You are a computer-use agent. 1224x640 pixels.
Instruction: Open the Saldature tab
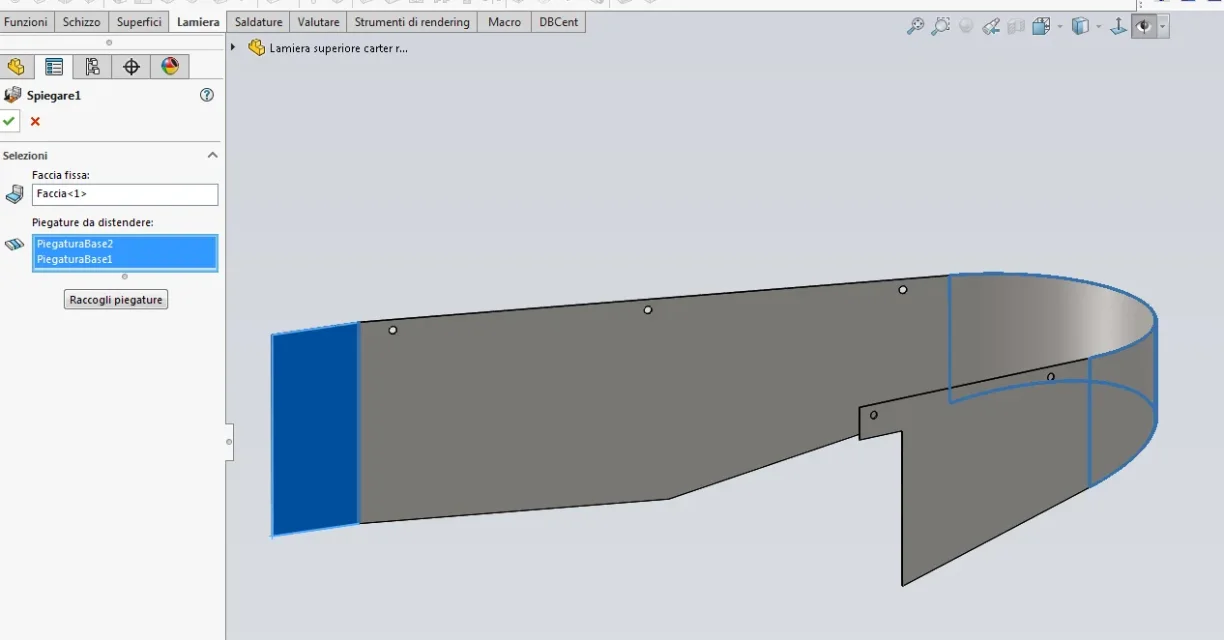259,22
